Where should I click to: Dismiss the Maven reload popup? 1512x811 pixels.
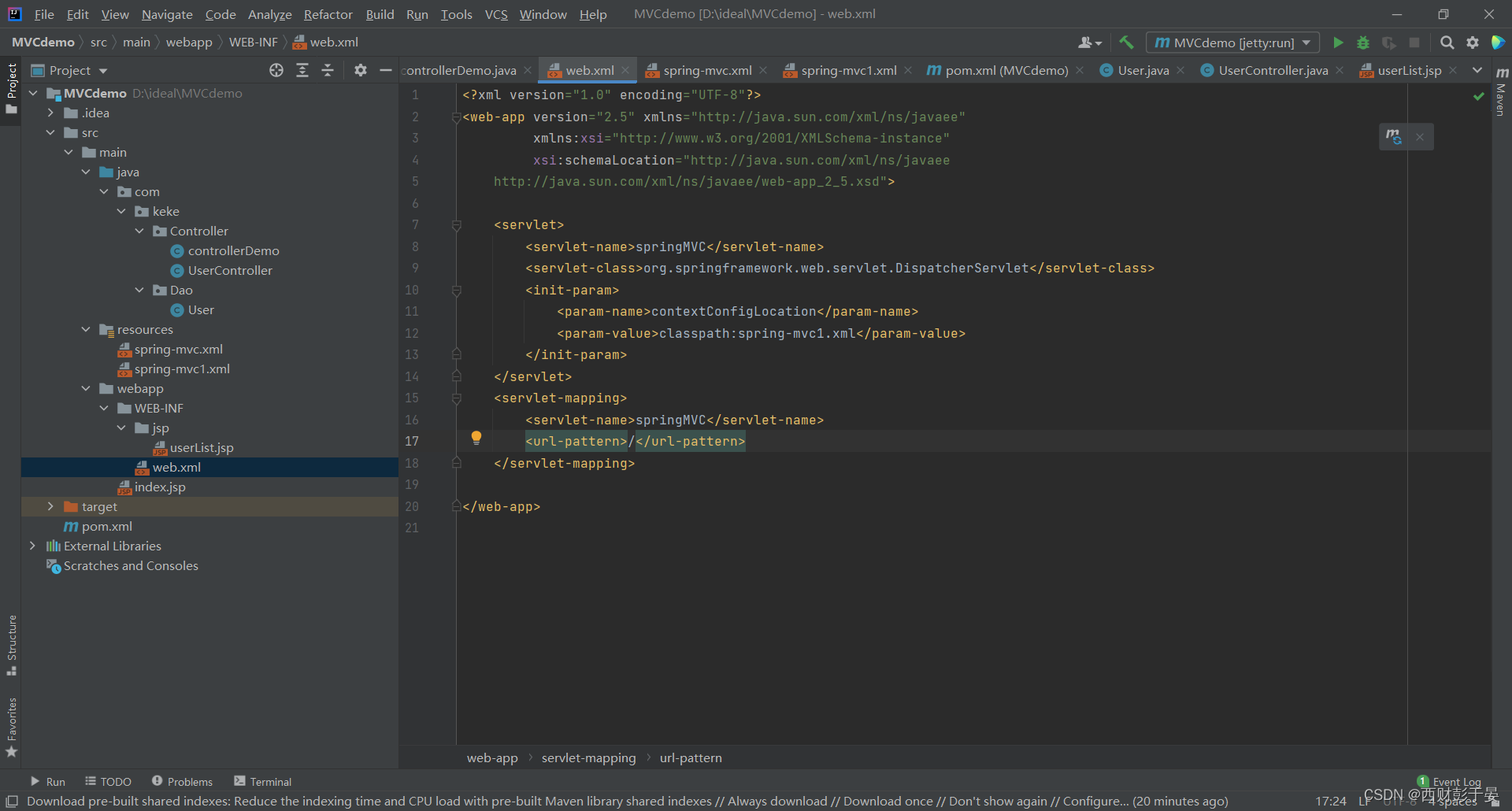click(1420, 136)
